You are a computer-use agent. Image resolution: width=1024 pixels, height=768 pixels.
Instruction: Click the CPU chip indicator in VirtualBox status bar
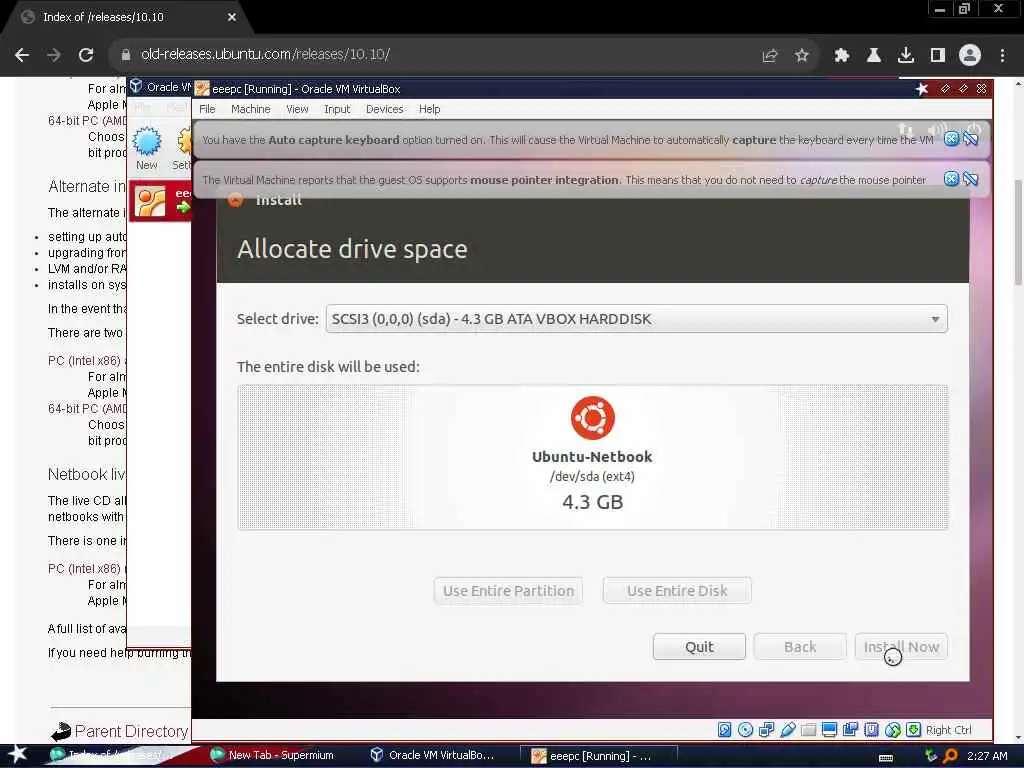(871, 729)
